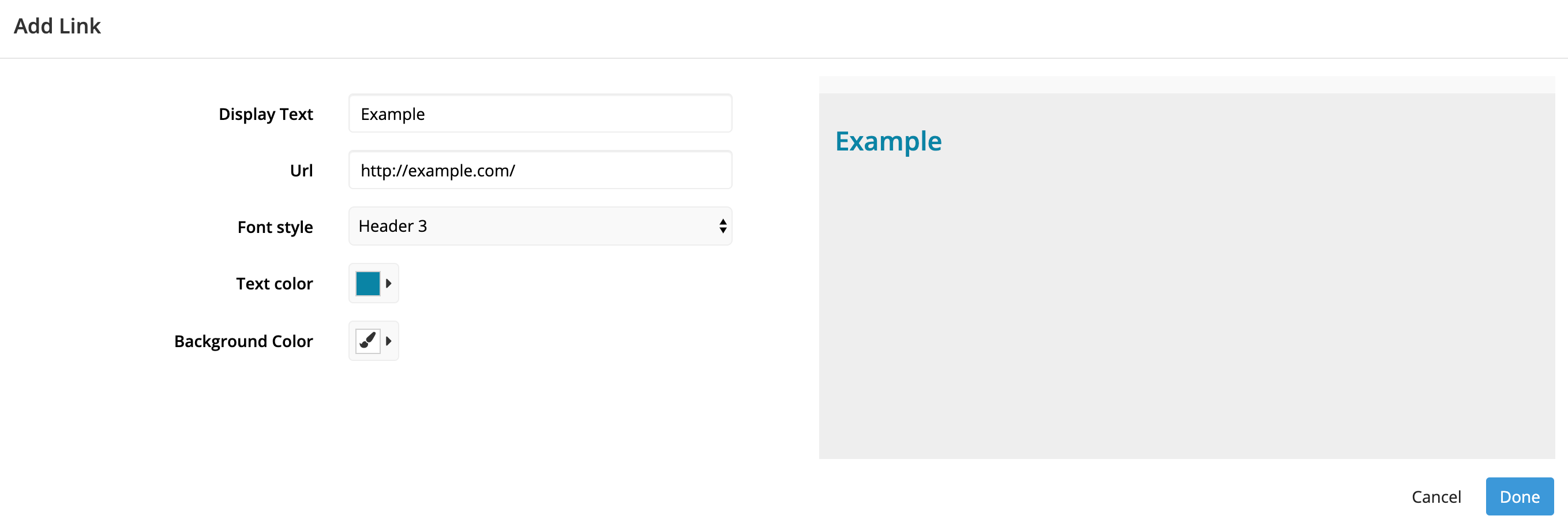Click the Display Text input field
The width and height of the screenshot is (1568, 527).
[x=540, y=113]
